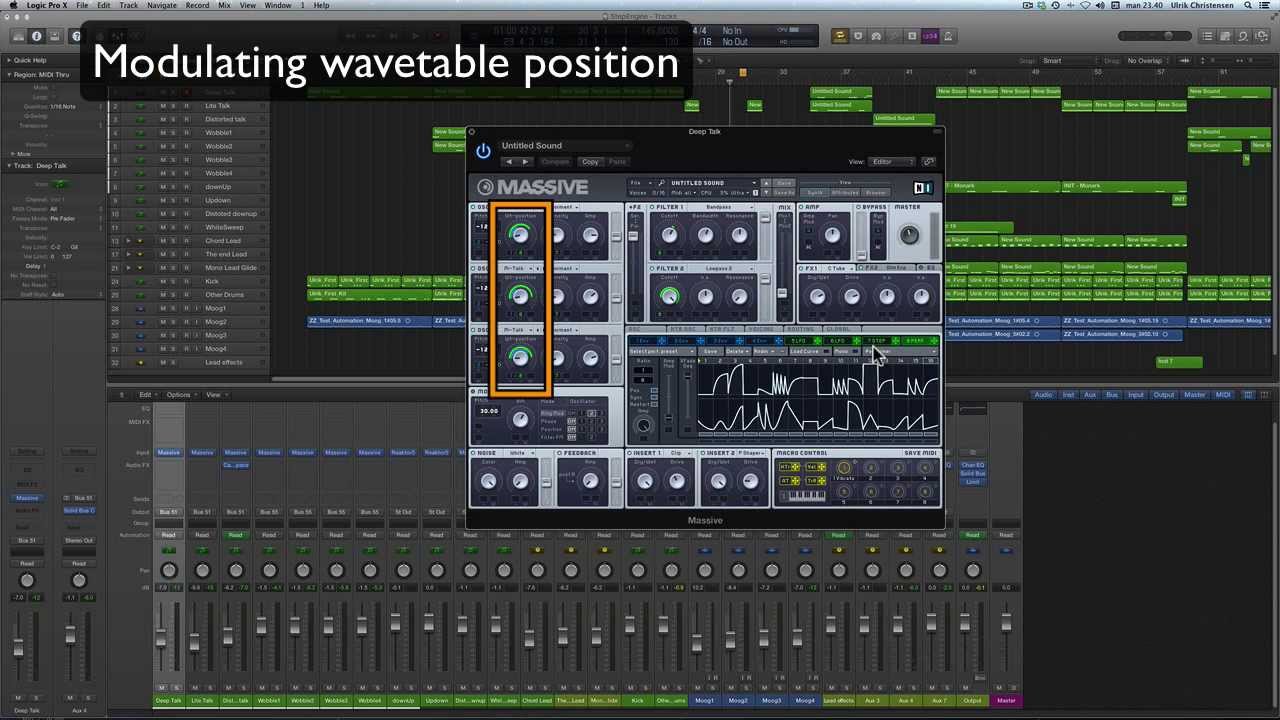
Task: Click the preset search magnifier icon
Action: tap(661, 183)
